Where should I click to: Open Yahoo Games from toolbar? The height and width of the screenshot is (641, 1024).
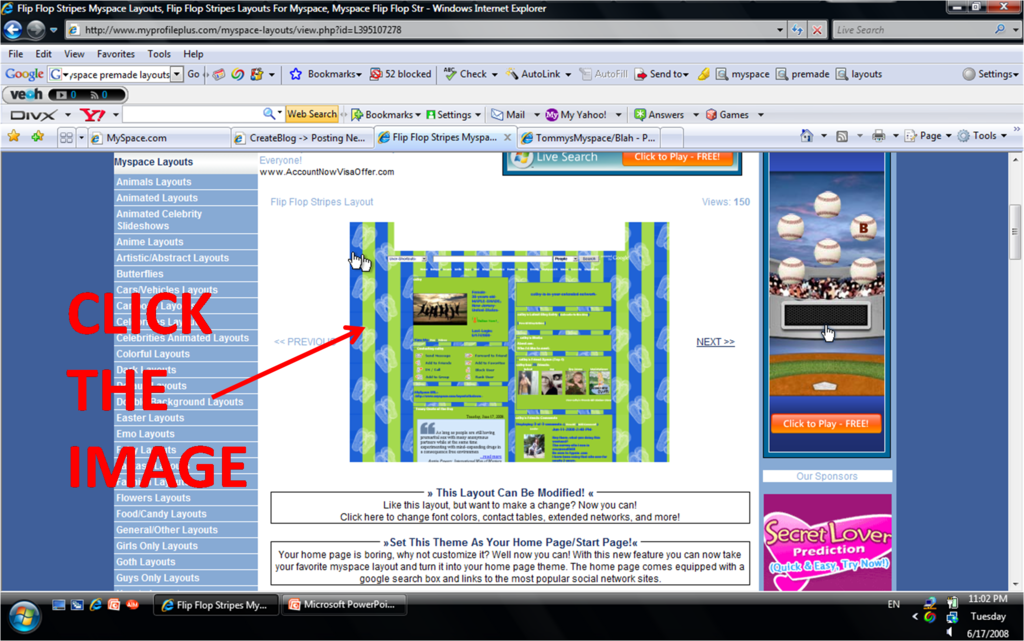[x=727, y=115]
